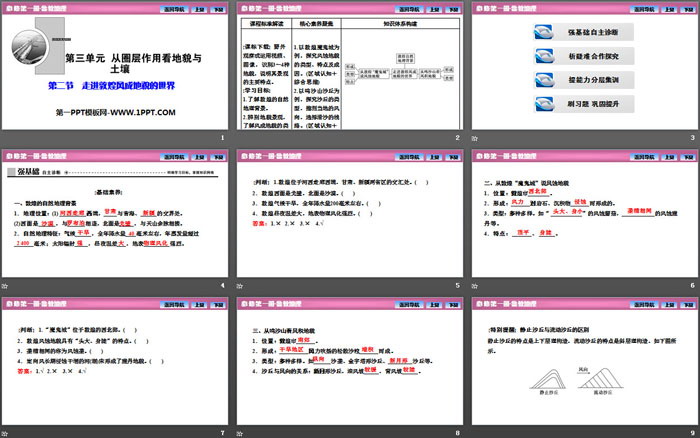
Task: Click slide number 9 label
Action: (x=692, y=433)
